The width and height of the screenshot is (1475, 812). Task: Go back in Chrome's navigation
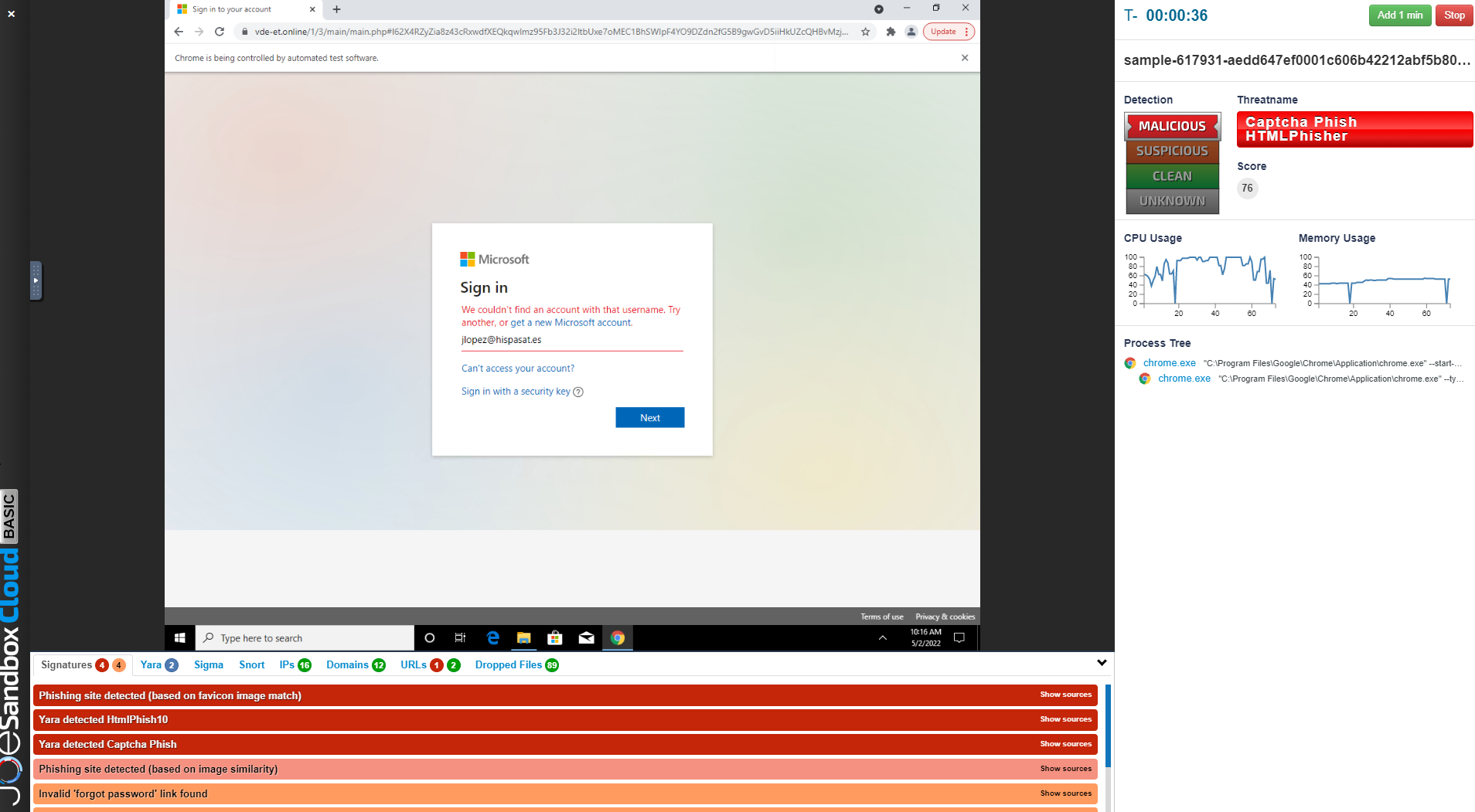[179, 32]
